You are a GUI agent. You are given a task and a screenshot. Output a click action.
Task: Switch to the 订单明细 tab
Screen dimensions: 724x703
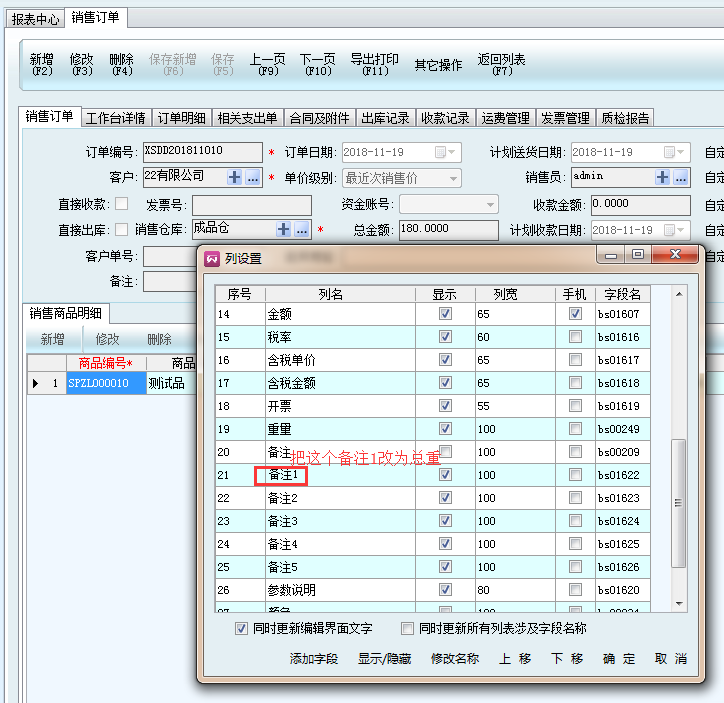tap(182, 118)
